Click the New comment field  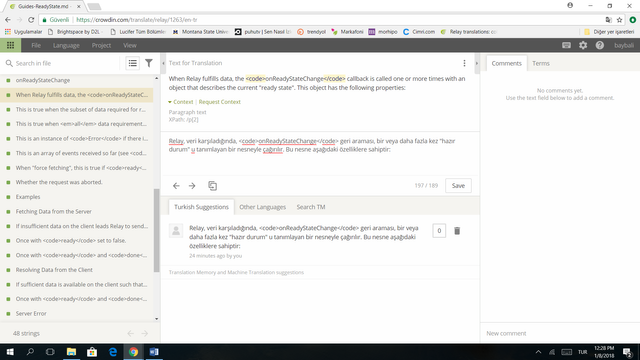[x=560, y=333]
